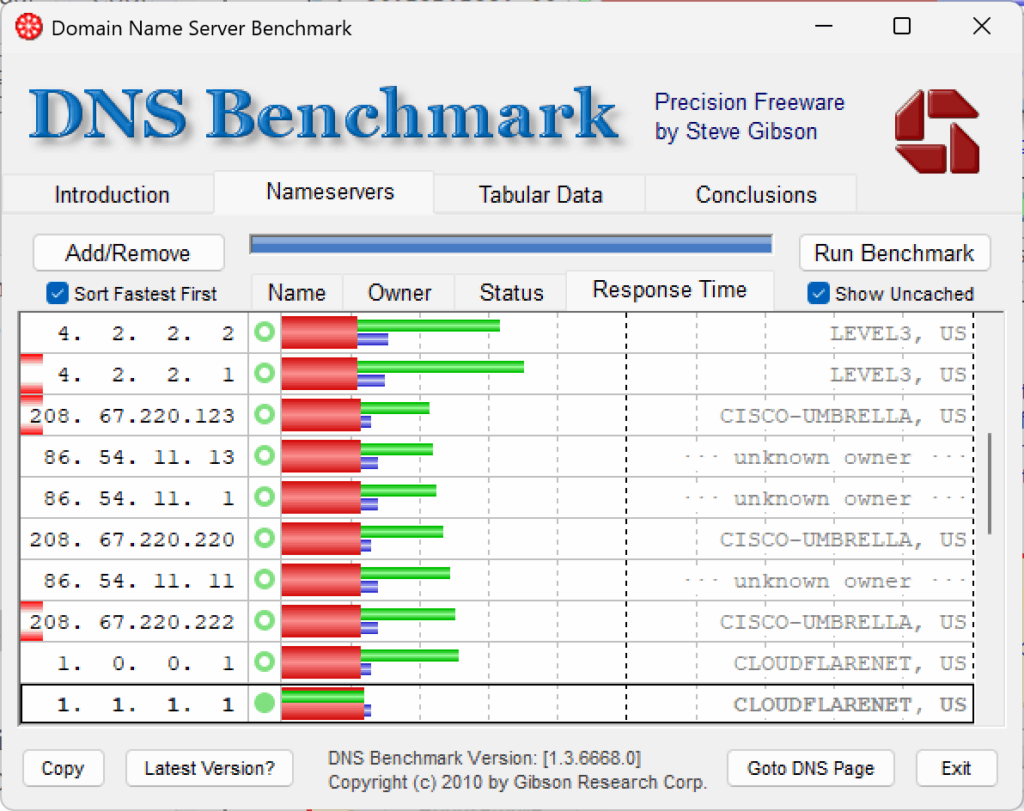This screenshot has width=1024, height=811.
Task: Select IP address 208.67.220.222
Action: pyautogui.click(x=133, y=622)
